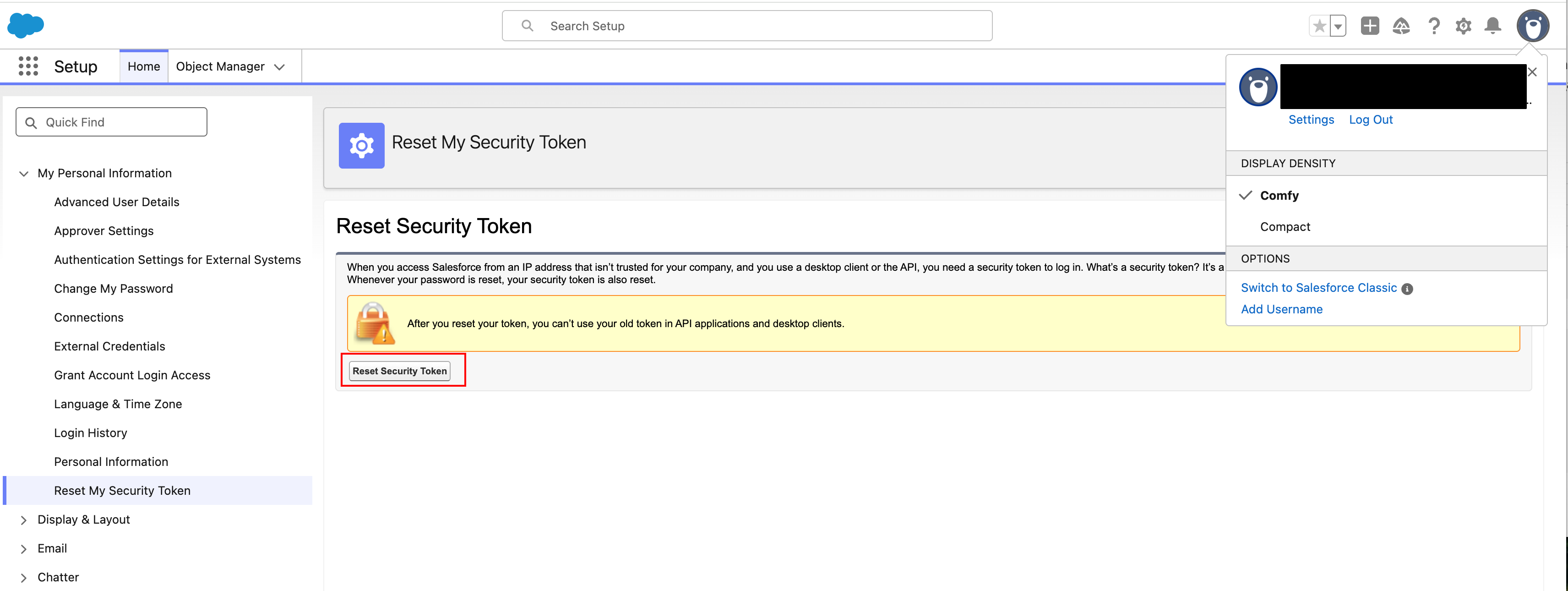Collapse the My Personal Information section
Screen dimensions: 1568x591
(x=24, y=174)
